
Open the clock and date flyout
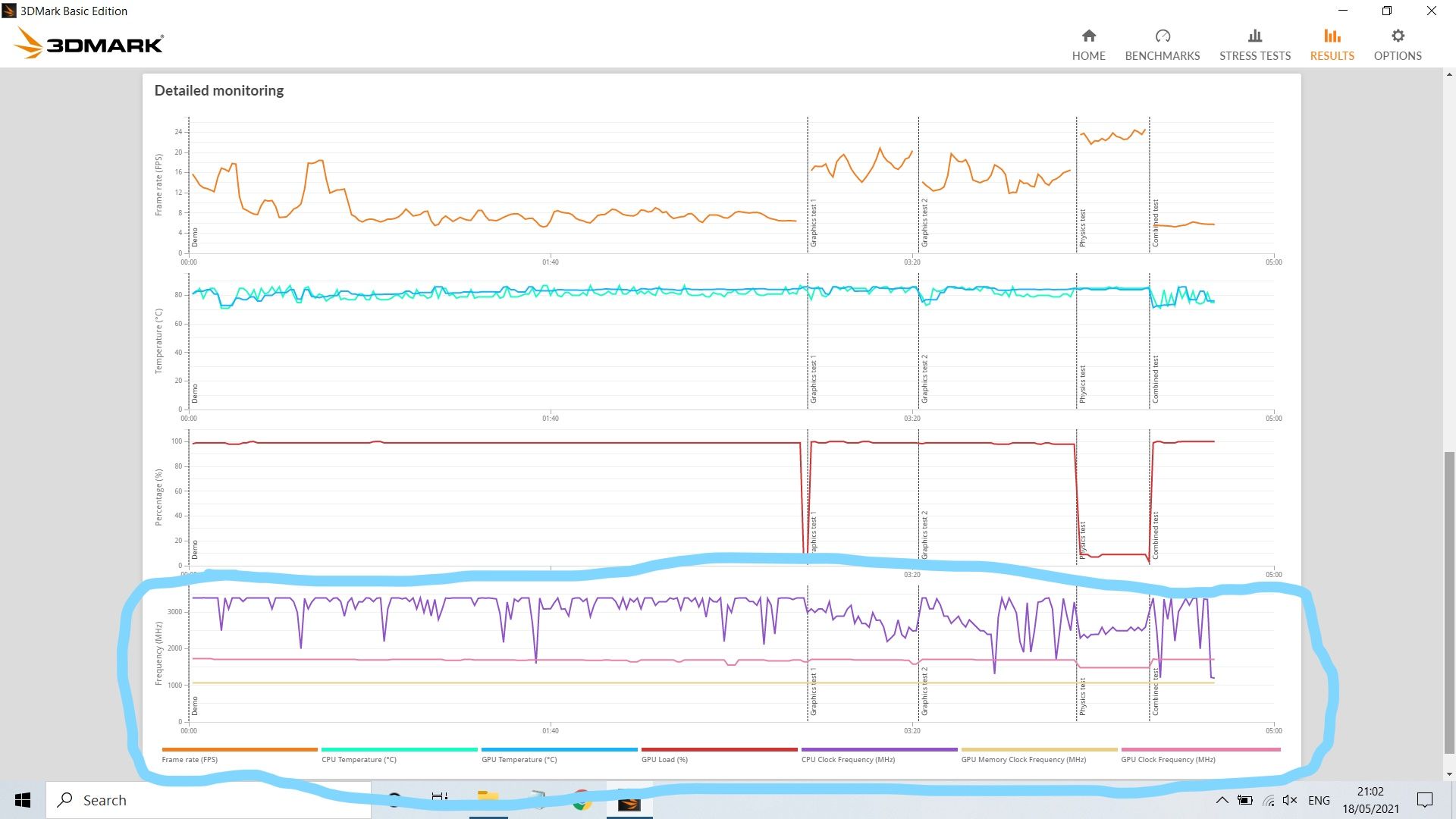(1370, 800)
